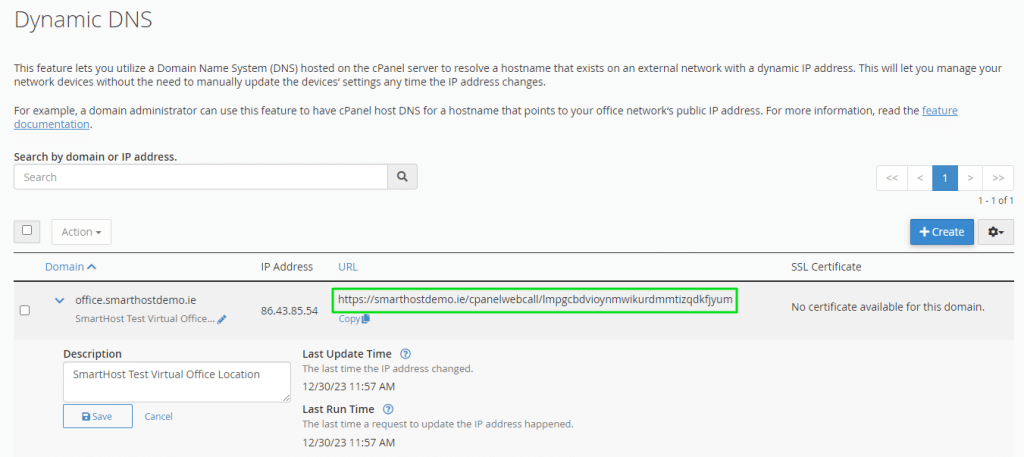Edit description using the pencil icon
This screenshot has height=457, width=1024.
222,319
